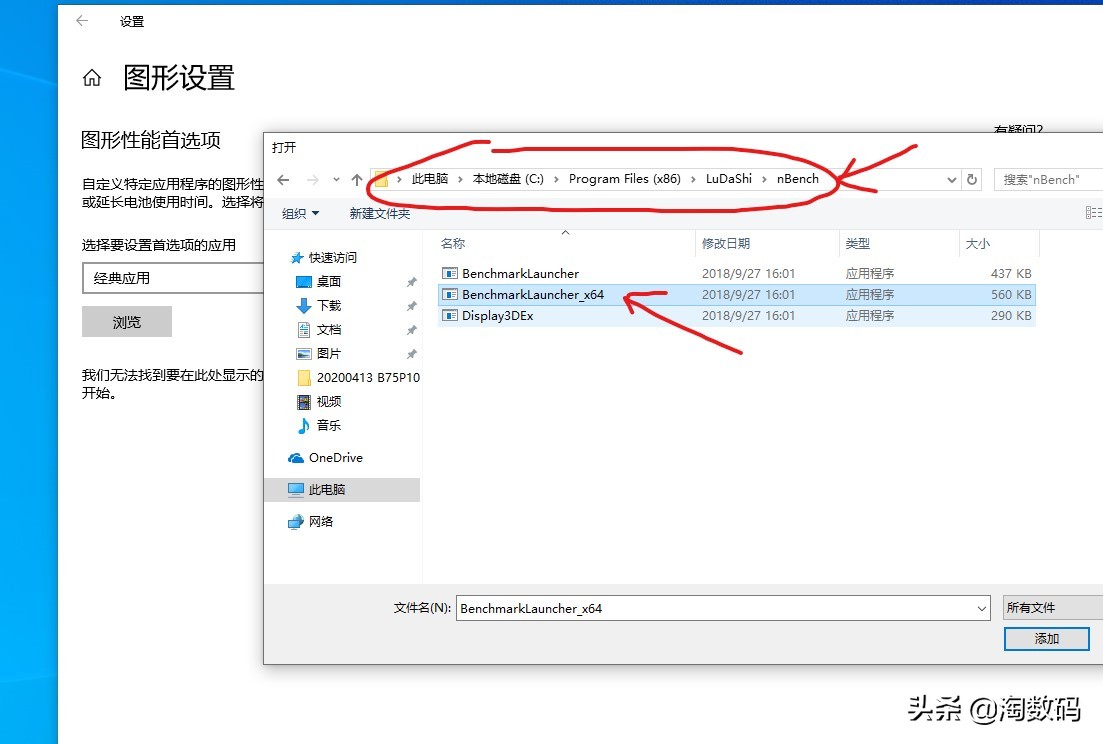Image resolution: width=1103 pixels, height=744 pixels.
Task: Click the 浏览 button in graphics settings
Action: pos(125,321)
